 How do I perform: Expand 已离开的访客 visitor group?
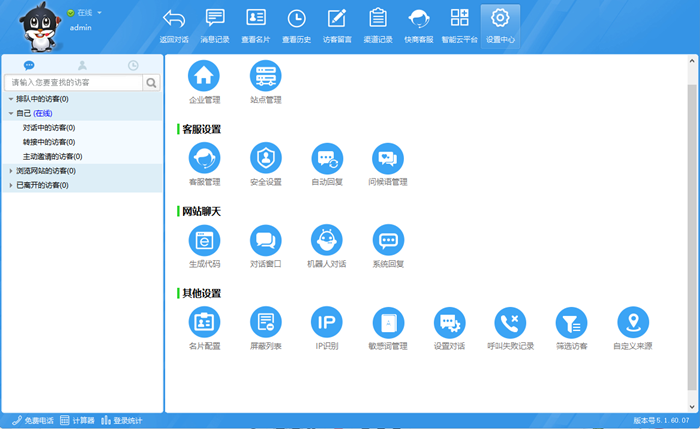coord(11,185)
